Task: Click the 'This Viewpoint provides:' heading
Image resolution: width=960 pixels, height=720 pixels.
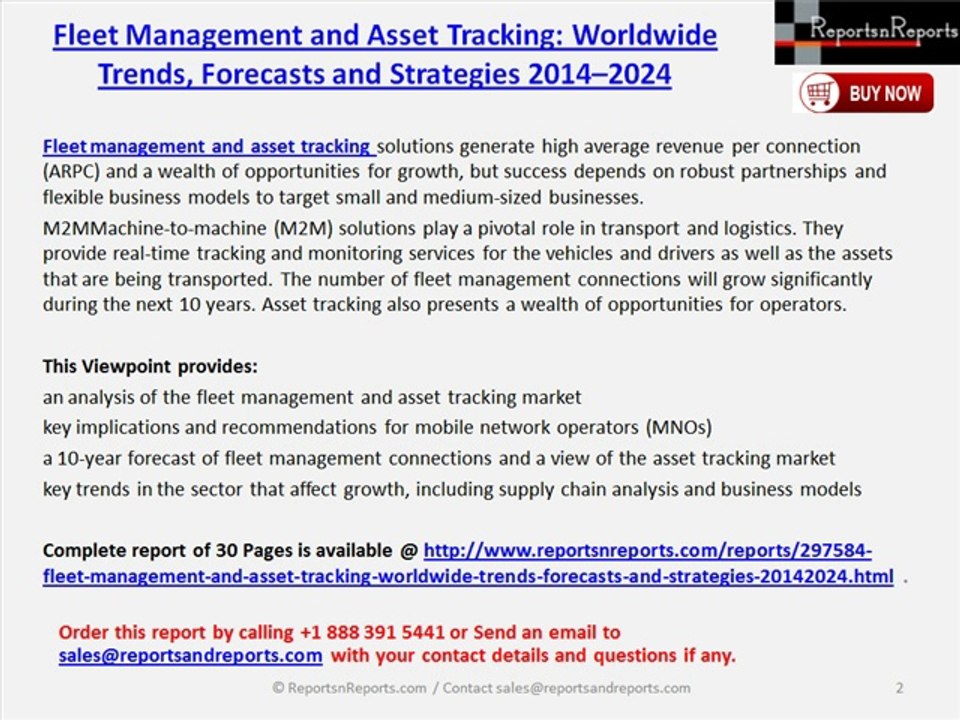Action: click(x=150, y=366)
